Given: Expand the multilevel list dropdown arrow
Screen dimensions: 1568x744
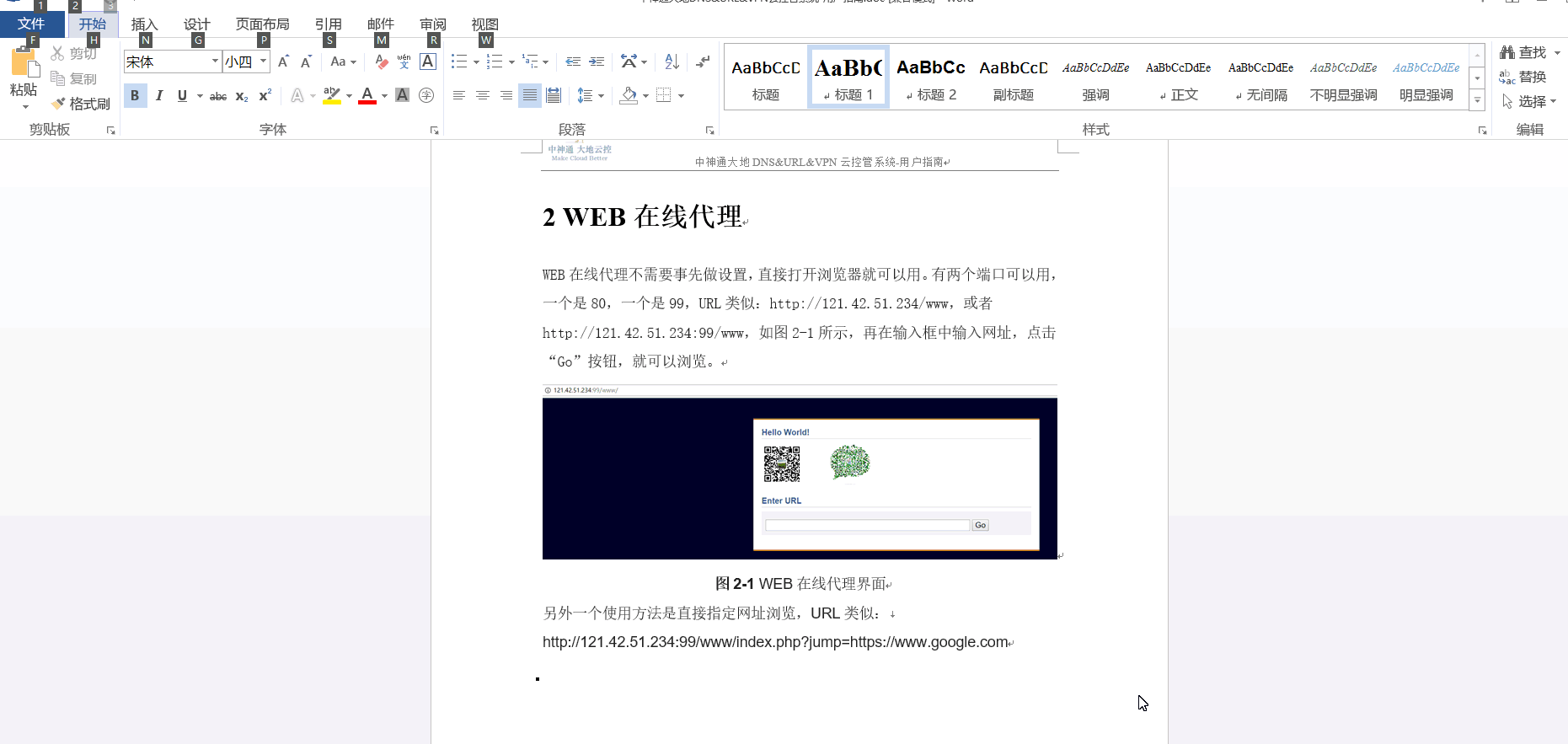Looking at the screenshot, I should (x=546, y=62).
